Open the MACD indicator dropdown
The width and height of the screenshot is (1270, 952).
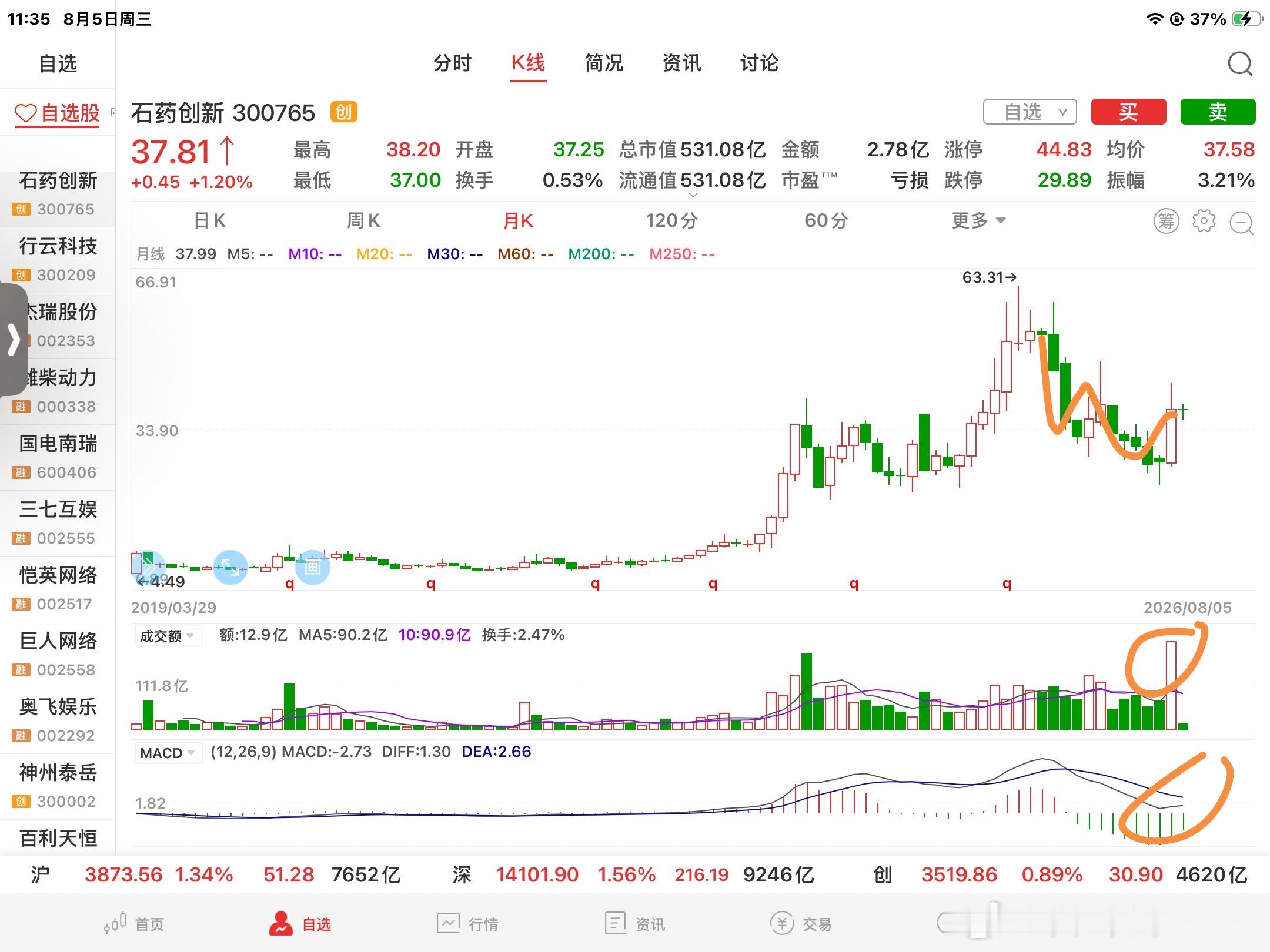click(x=168, y=753)
